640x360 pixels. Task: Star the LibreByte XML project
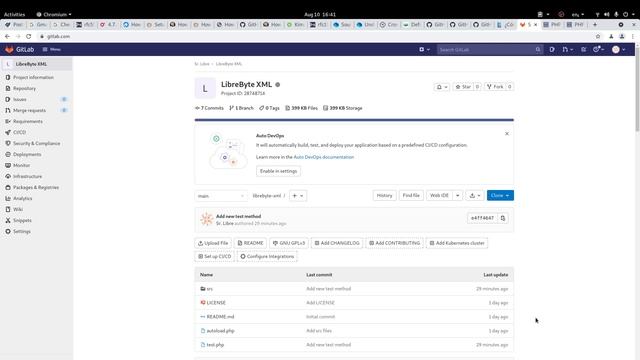point(463,87)
